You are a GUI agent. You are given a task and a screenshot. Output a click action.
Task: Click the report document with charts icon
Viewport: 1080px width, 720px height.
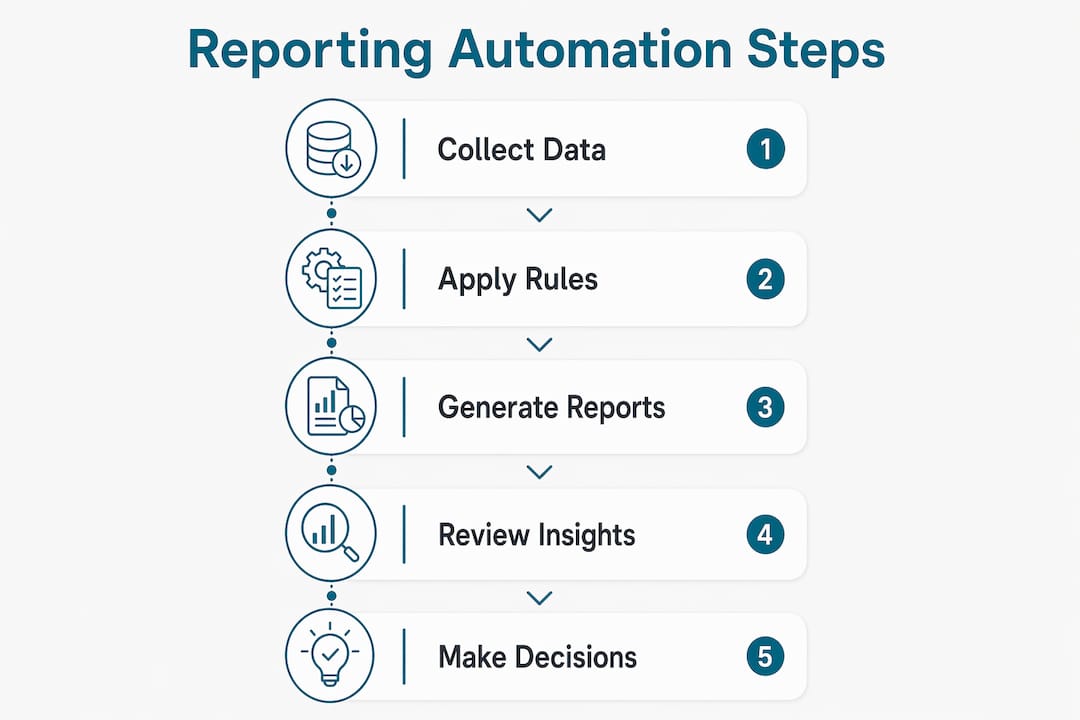(x=331, y=406)
